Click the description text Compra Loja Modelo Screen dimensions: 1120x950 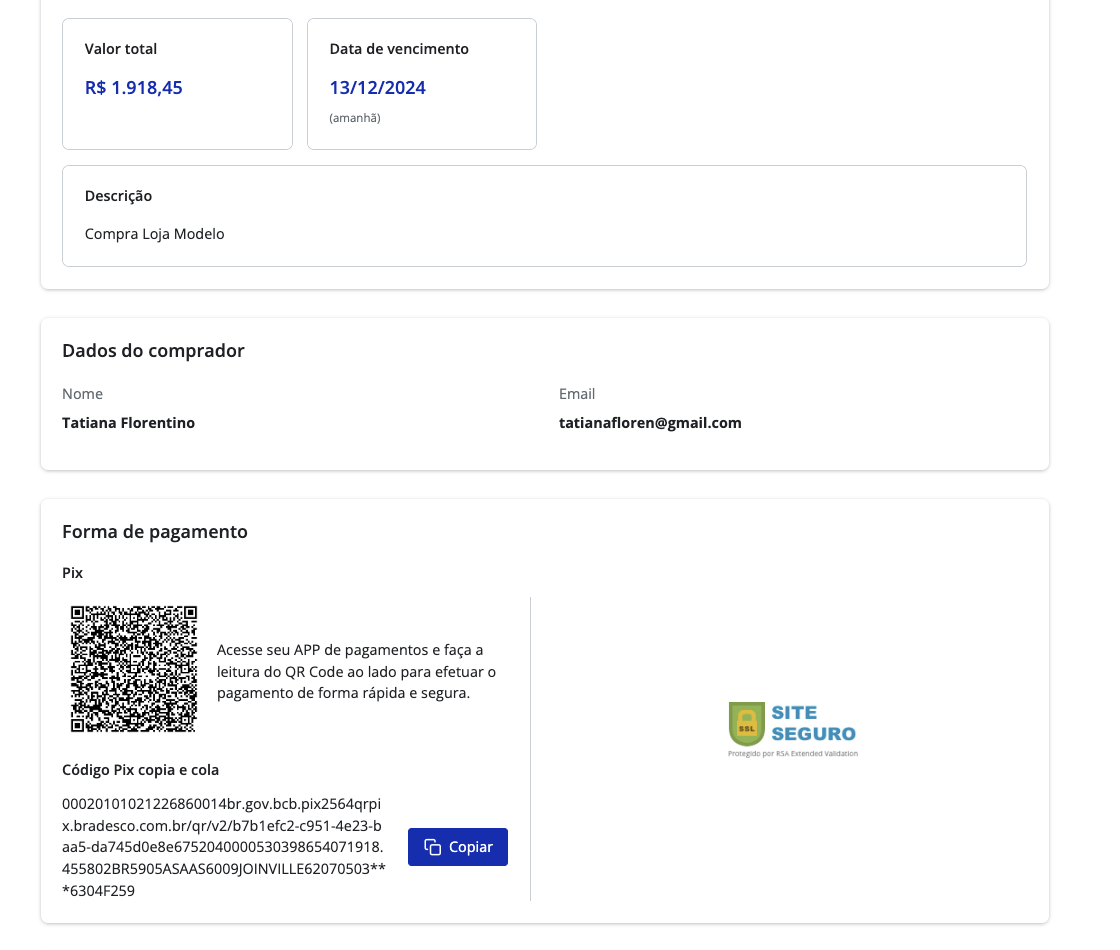tap(155, 234)
